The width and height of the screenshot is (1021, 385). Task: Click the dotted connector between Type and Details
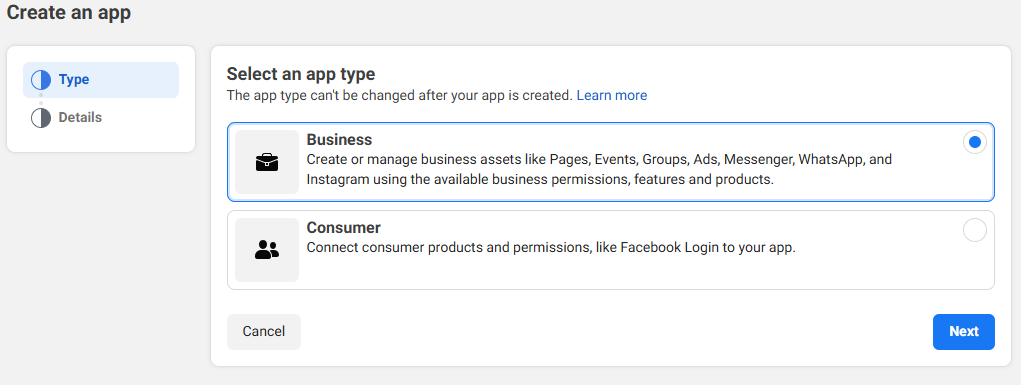tap(40, 99)
